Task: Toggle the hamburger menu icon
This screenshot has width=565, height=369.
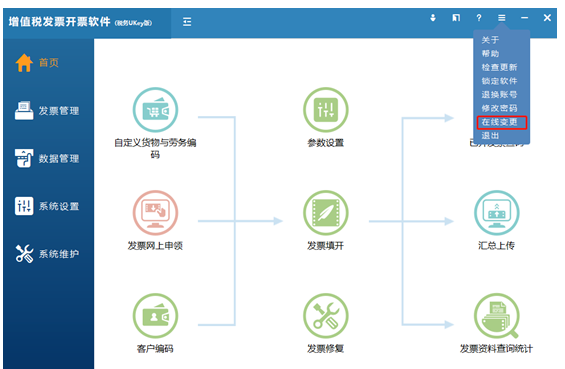Action: tap(502, 18)
